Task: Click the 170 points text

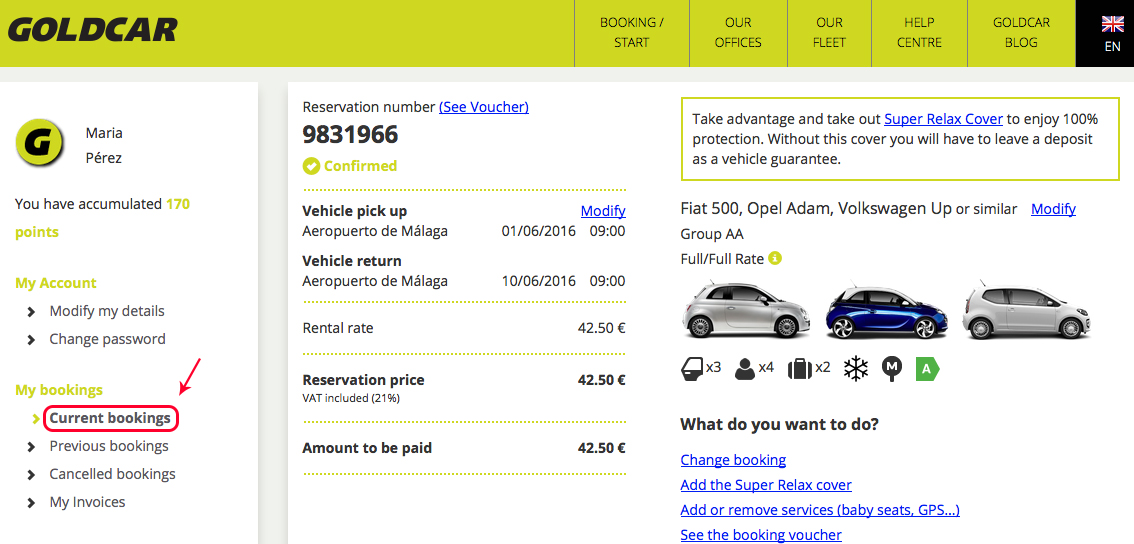Action: click(102, 218)
